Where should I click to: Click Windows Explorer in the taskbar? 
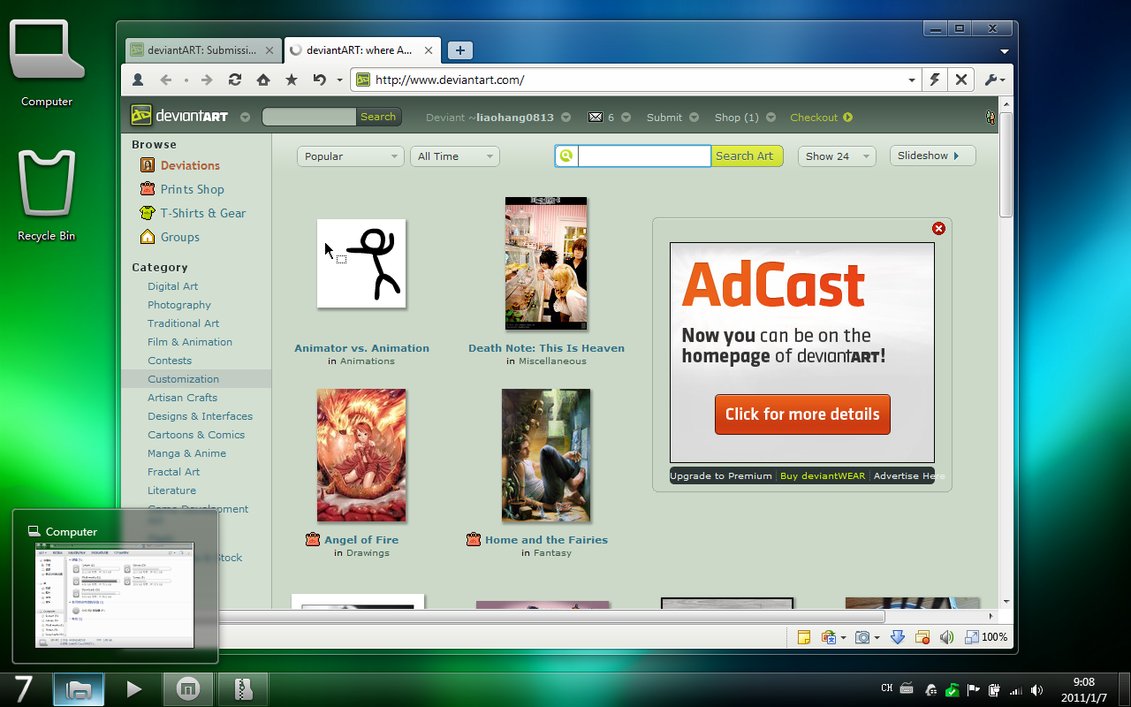79,689
